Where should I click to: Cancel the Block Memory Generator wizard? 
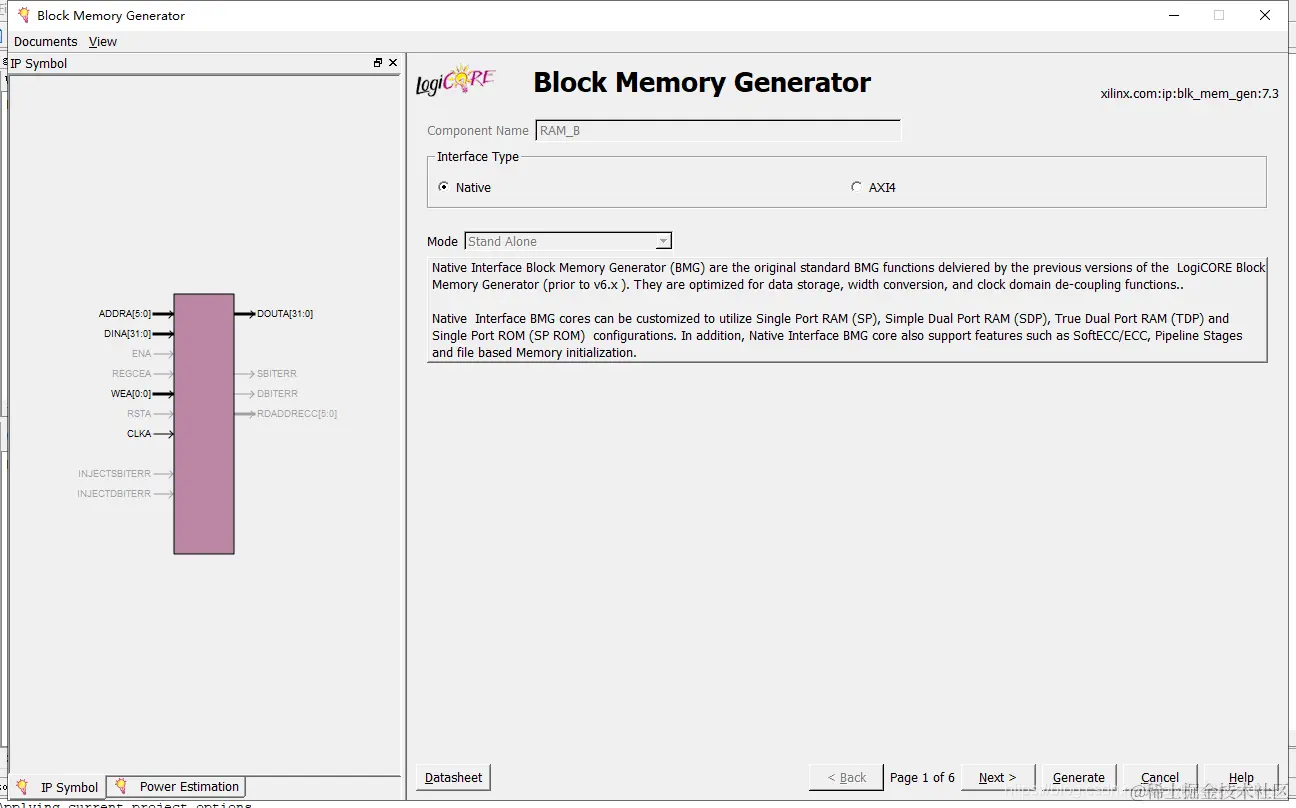click(1160, 777)
